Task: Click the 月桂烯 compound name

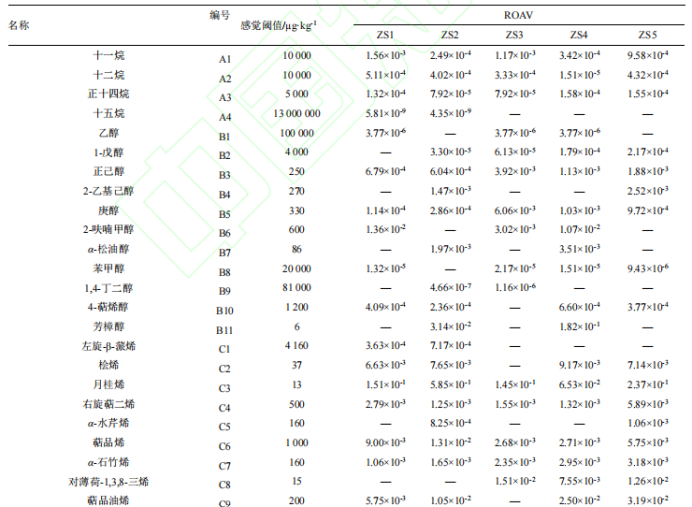Action: tap(109, 386)
